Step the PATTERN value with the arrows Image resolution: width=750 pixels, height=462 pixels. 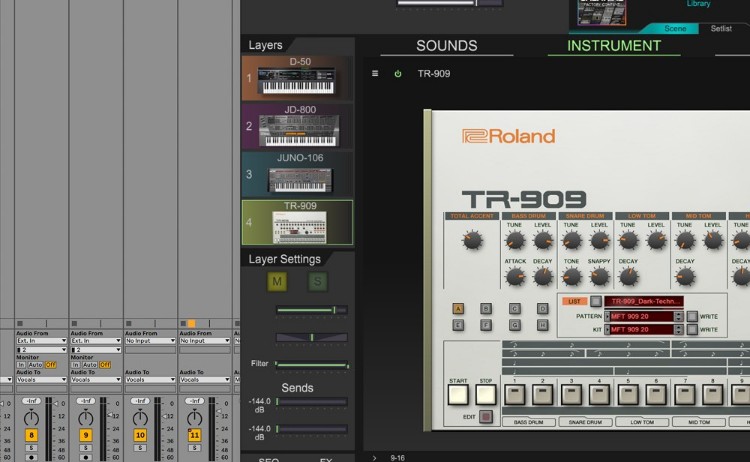click(x=678, y=316)
